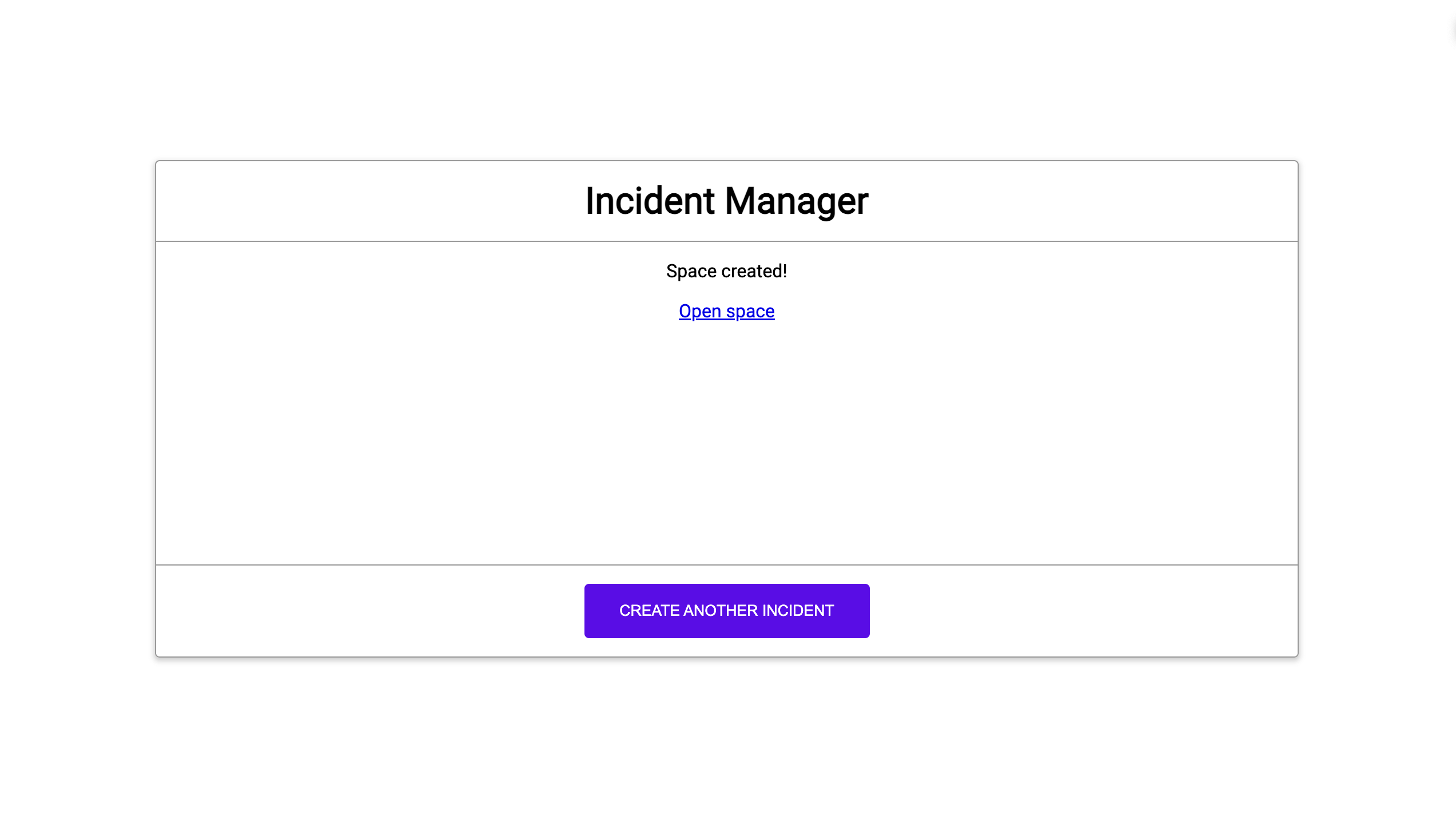The height and width of the screenshot is (816, 1456).
Task: Click the Incident Manager header title
Action: pyautogui.click(x=727, y=200)
